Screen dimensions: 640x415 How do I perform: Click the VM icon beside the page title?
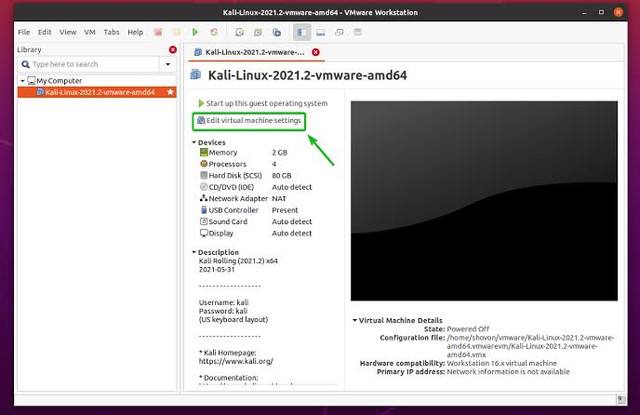(x=196, y=75)
